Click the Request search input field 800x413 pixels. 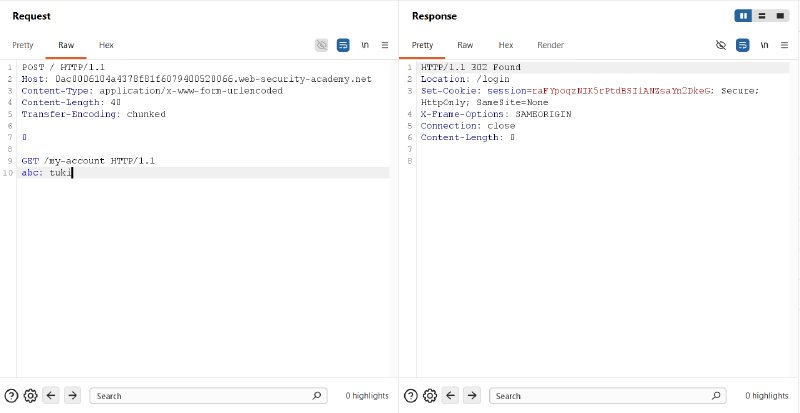[208, 396]
